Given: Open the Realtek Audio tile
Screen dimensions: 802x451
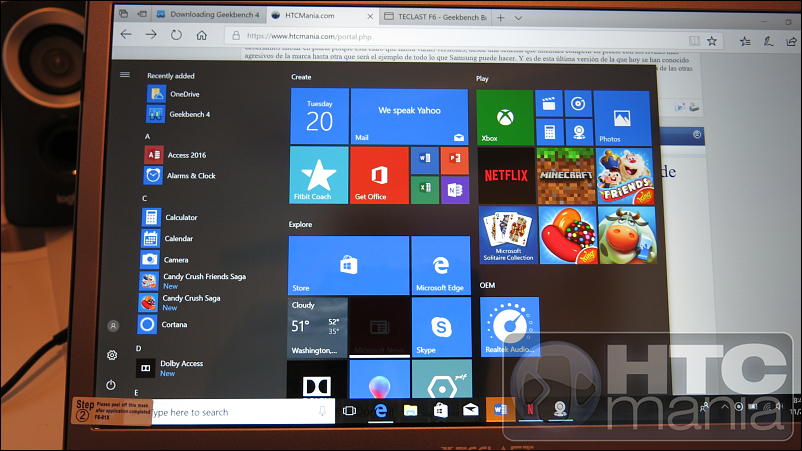Looking at the screenshot, I should 510,327.
